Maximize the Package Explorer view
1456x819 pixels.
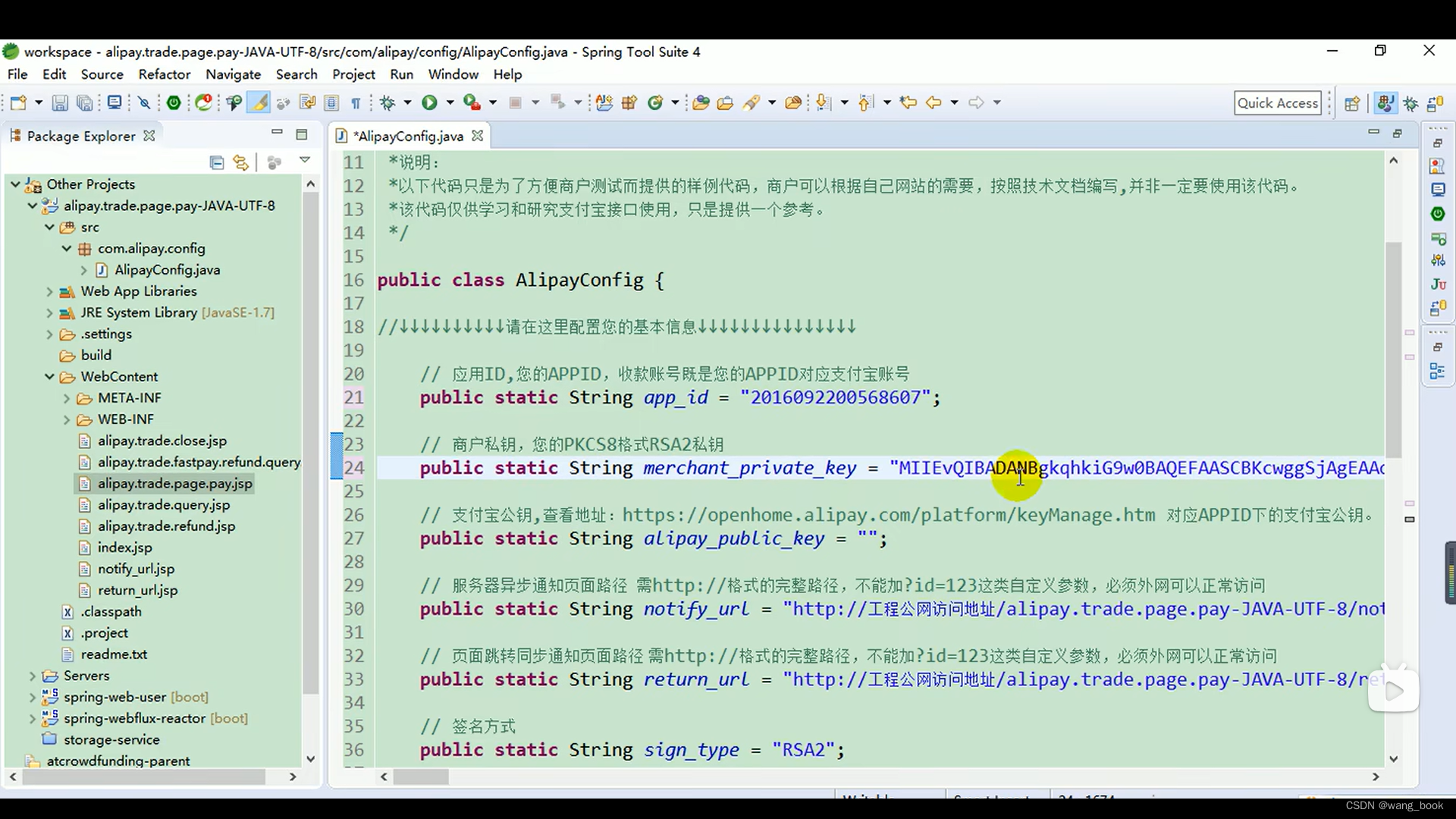pyautogui.click(x=302, y=134)
